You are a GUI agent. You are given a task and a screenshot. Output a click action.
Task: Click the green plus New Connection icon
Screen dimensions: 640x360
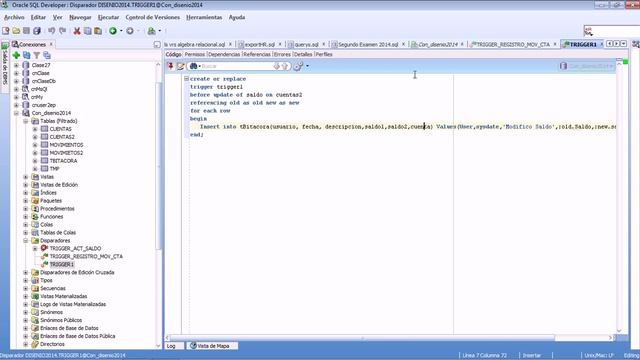coord(16,55)
